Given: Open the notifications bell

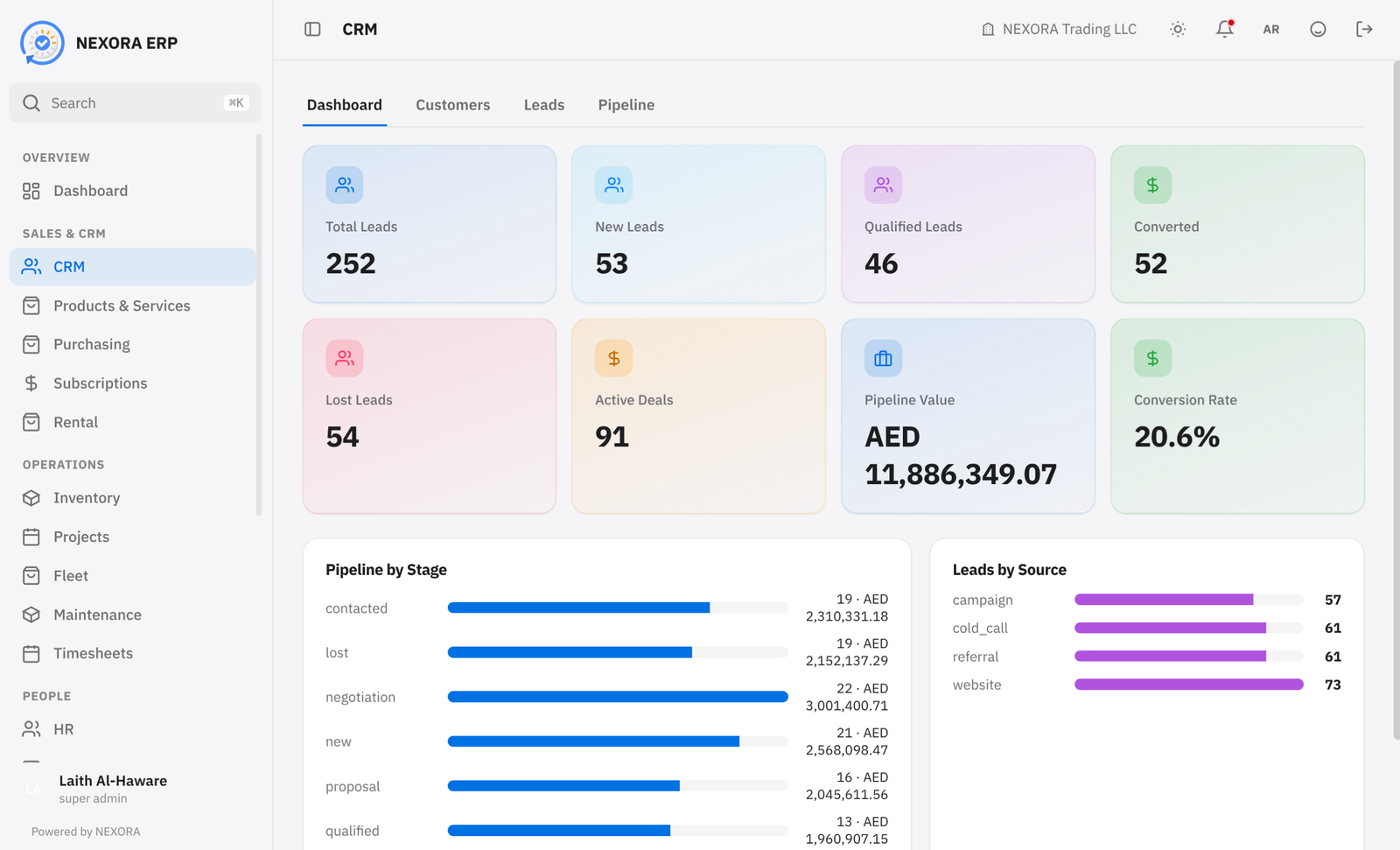Looking at the screenshot, I should [x=1225, y=29].
